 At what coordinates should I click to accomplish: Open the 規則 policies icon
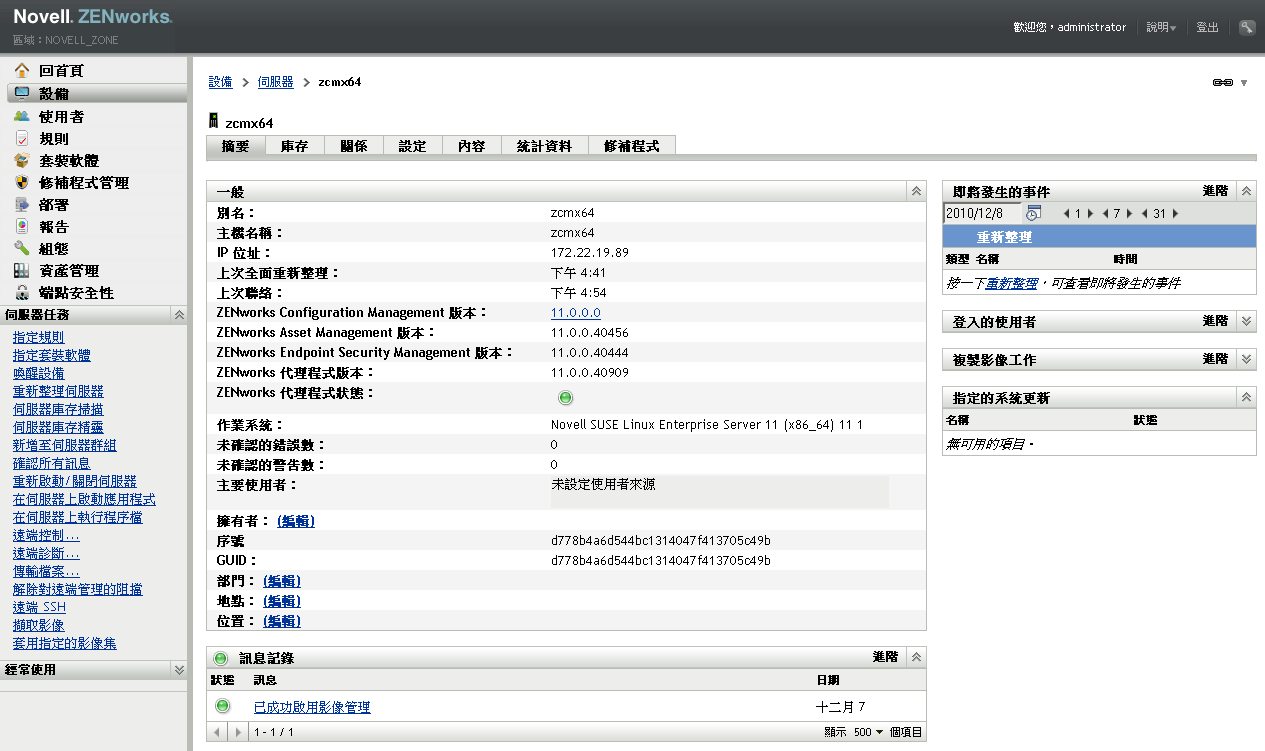pyautogui.click(x=21, y=138)
